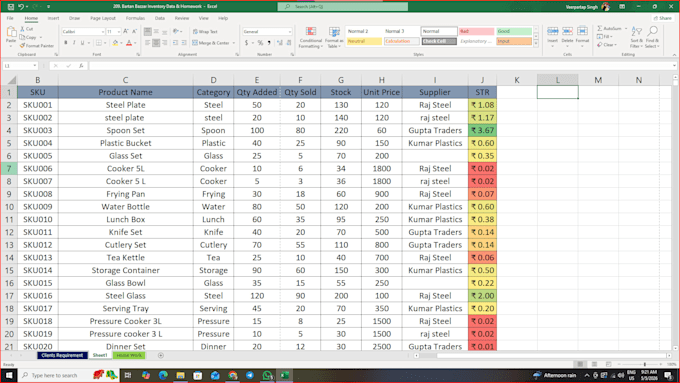Switch to the Insert tab
The width and height of the screenshot is (680, 383).
[x=53, y=18]
